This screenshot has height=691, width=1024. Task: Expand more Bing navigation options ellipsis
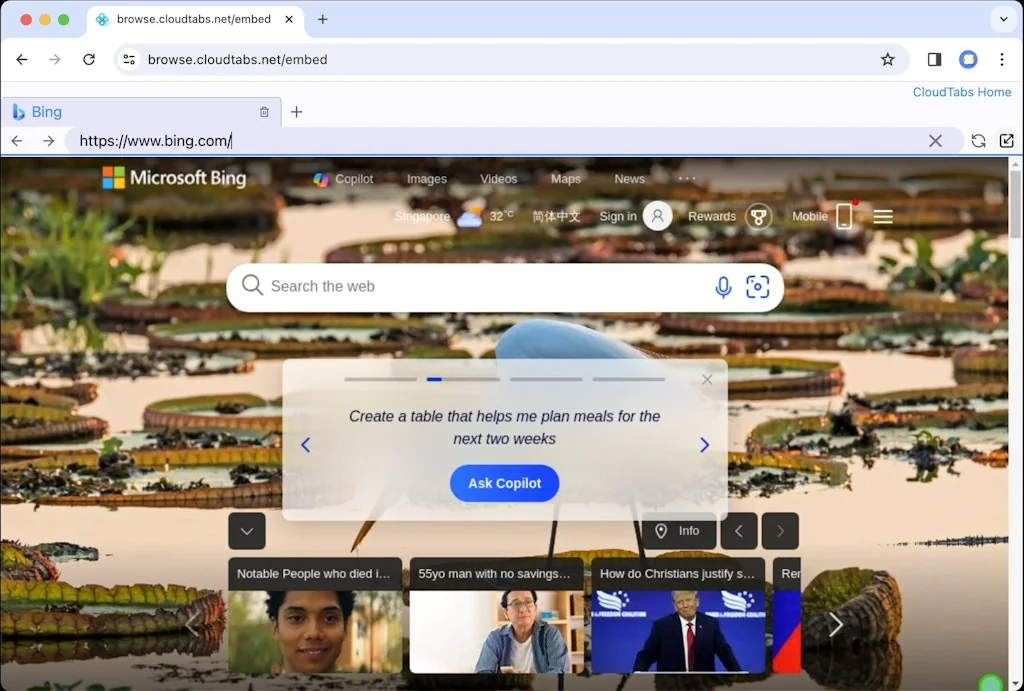click(x=687, y=179)
